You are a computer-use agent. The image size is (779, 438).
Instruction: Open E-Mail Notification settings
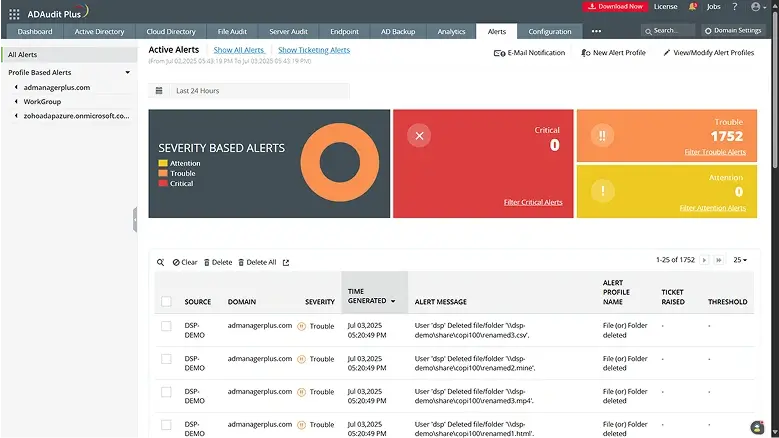point(529,53)
